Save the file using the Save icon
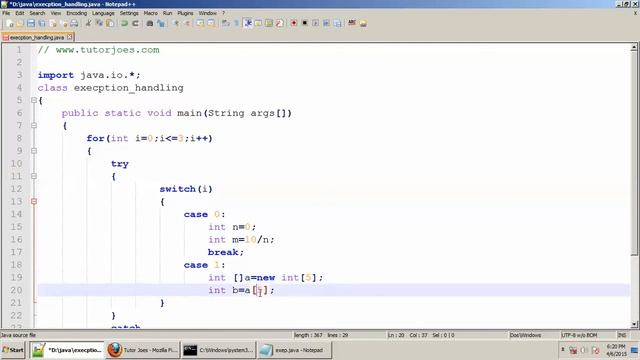This screenshot has height=360, width=640. 31,23
